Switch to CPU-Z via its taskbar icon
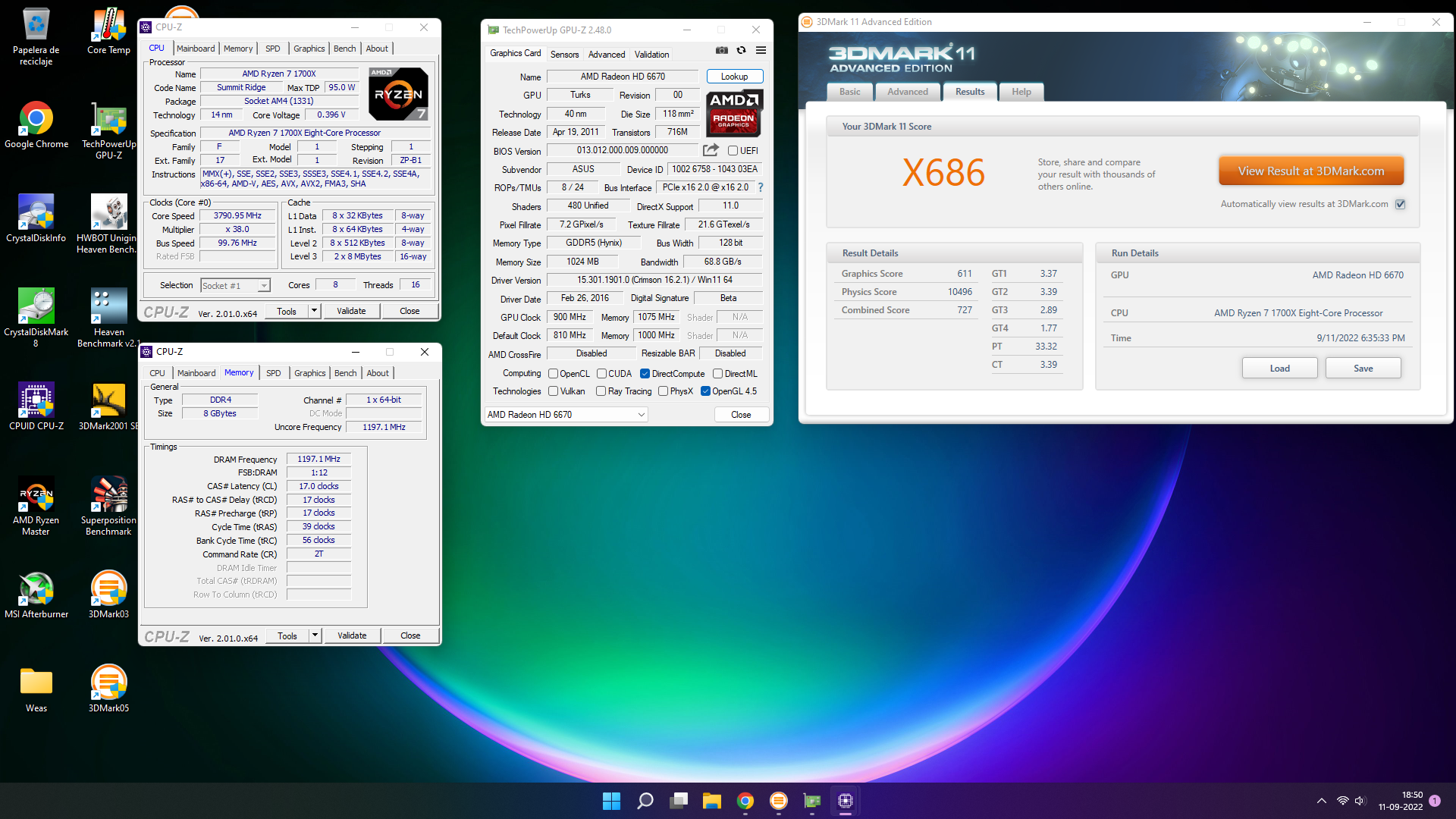Screen dimensions: 1456x819 (x=846, y=801)
